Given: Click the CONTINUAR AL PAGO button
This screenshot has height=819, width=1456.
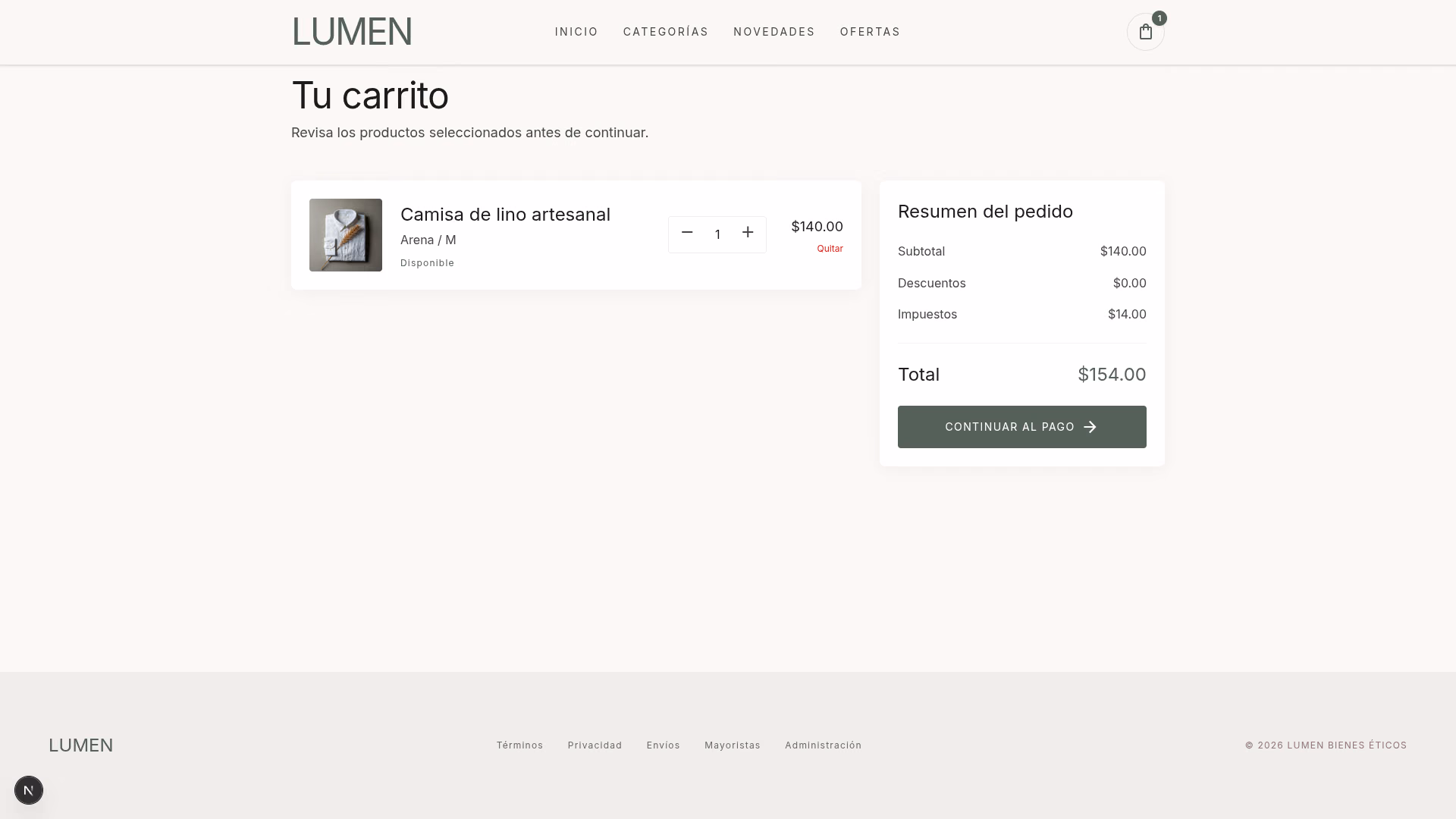Looking at the screenshot, I should coord(1021,427).
